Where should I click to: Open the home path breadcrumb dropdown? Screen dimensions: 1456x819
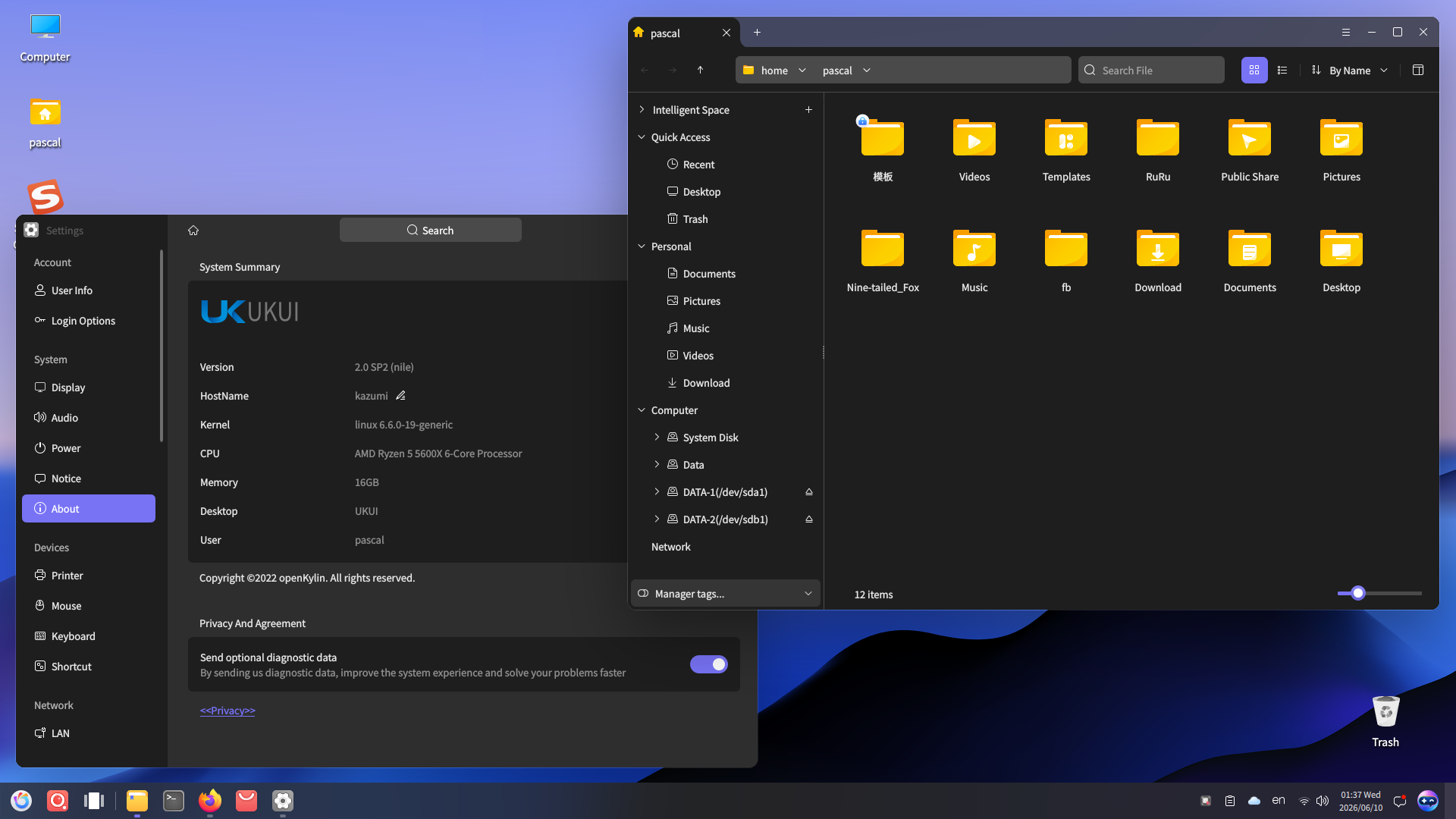[x=802, y=70]
